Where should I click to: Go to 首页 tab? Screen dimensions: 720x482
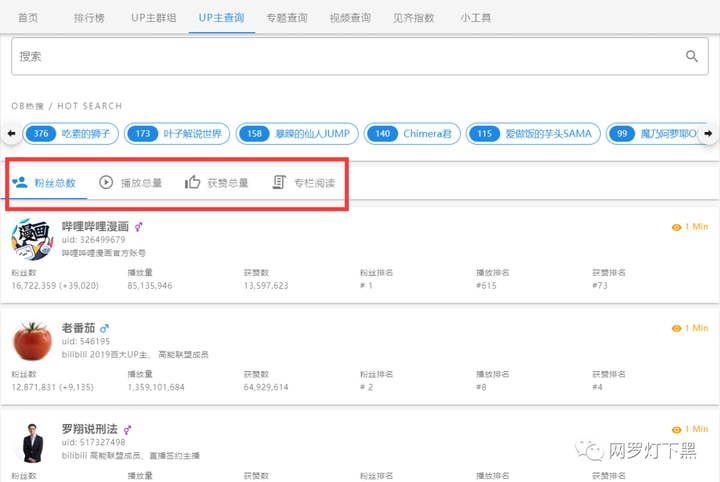[28, 17]
